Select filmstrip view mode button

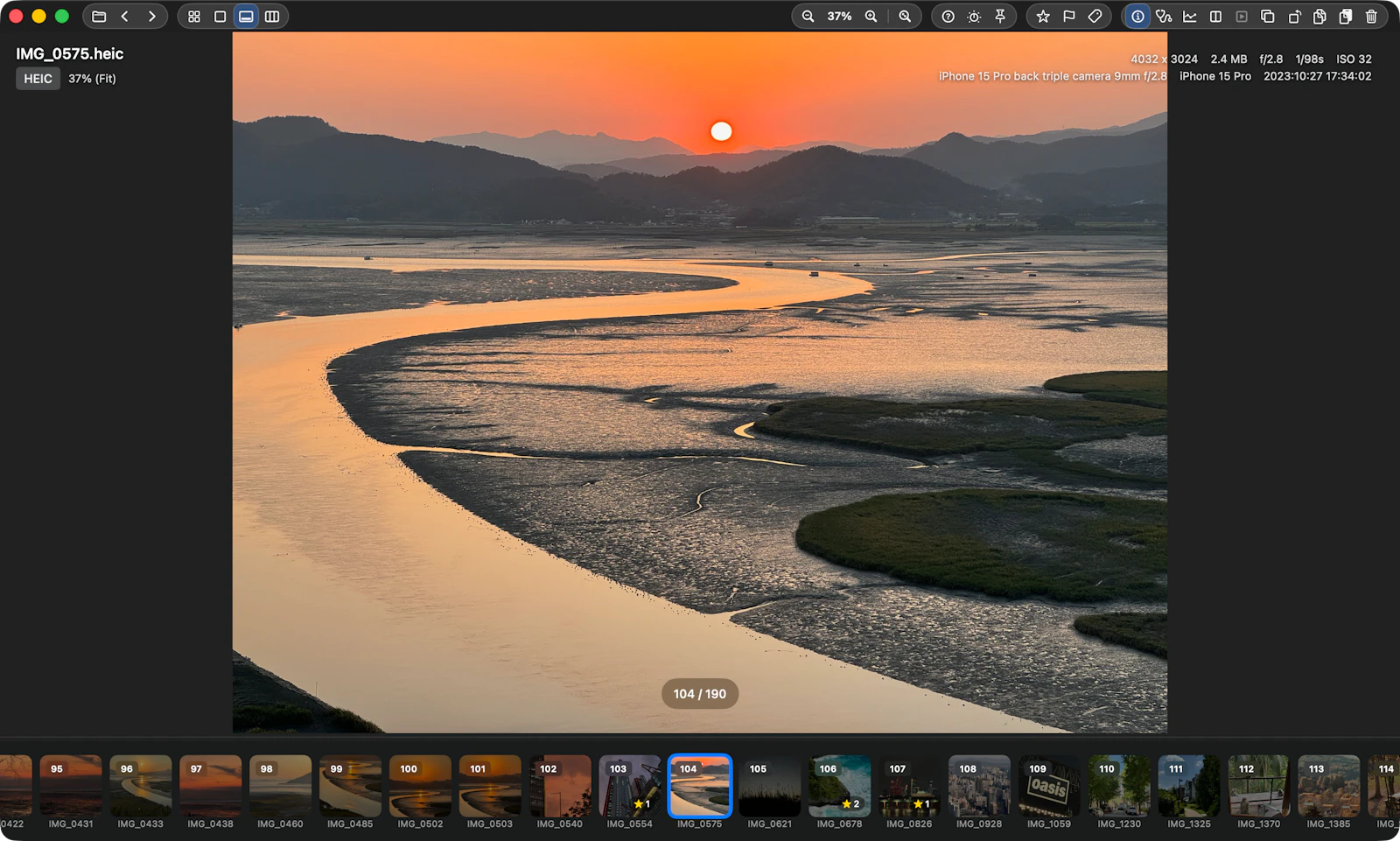pos(247,17)
